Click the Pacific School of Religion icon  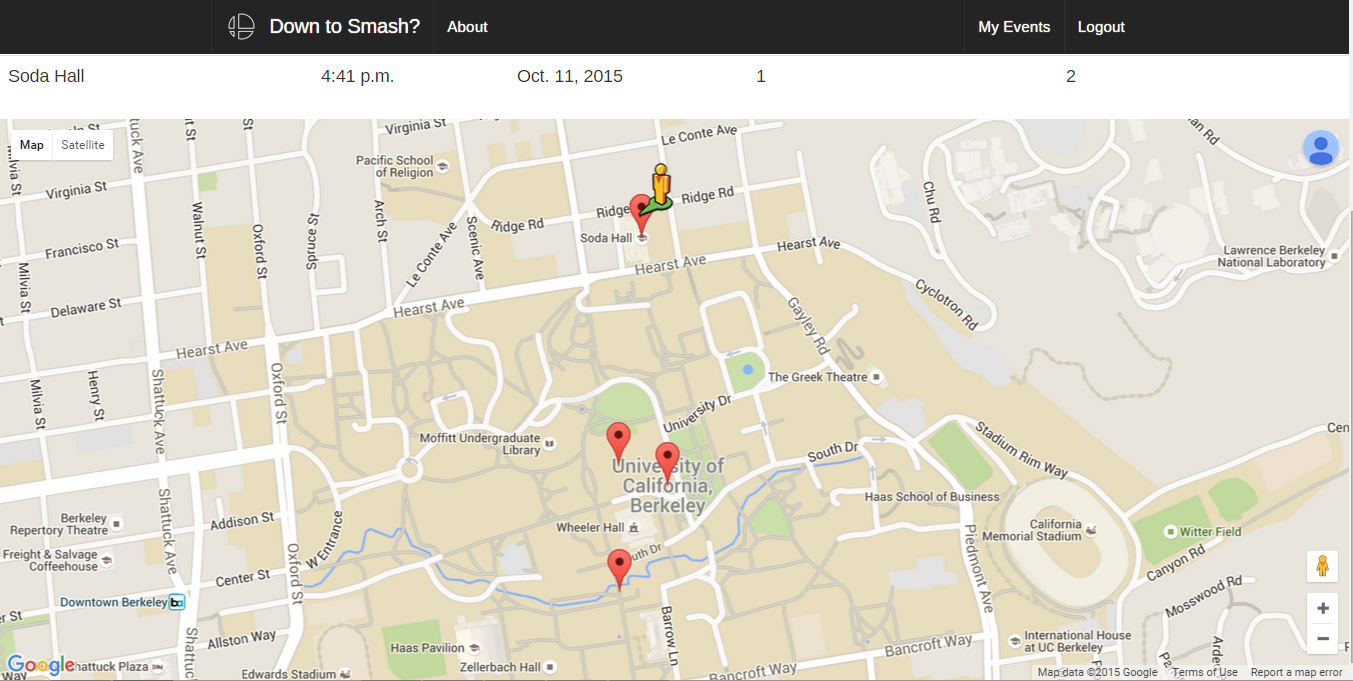443,166
